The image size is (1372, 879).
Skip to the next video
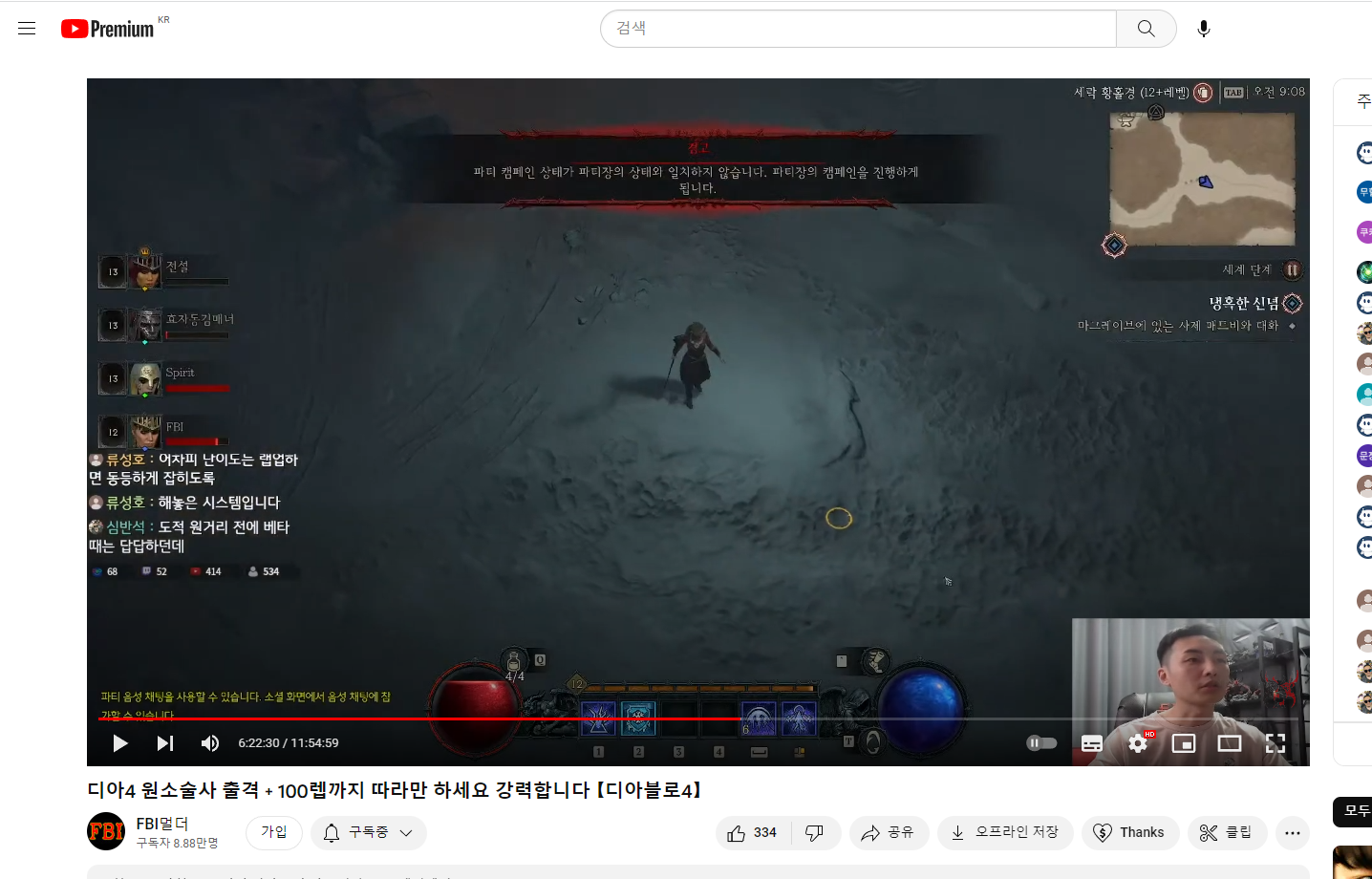pos(165,743)
